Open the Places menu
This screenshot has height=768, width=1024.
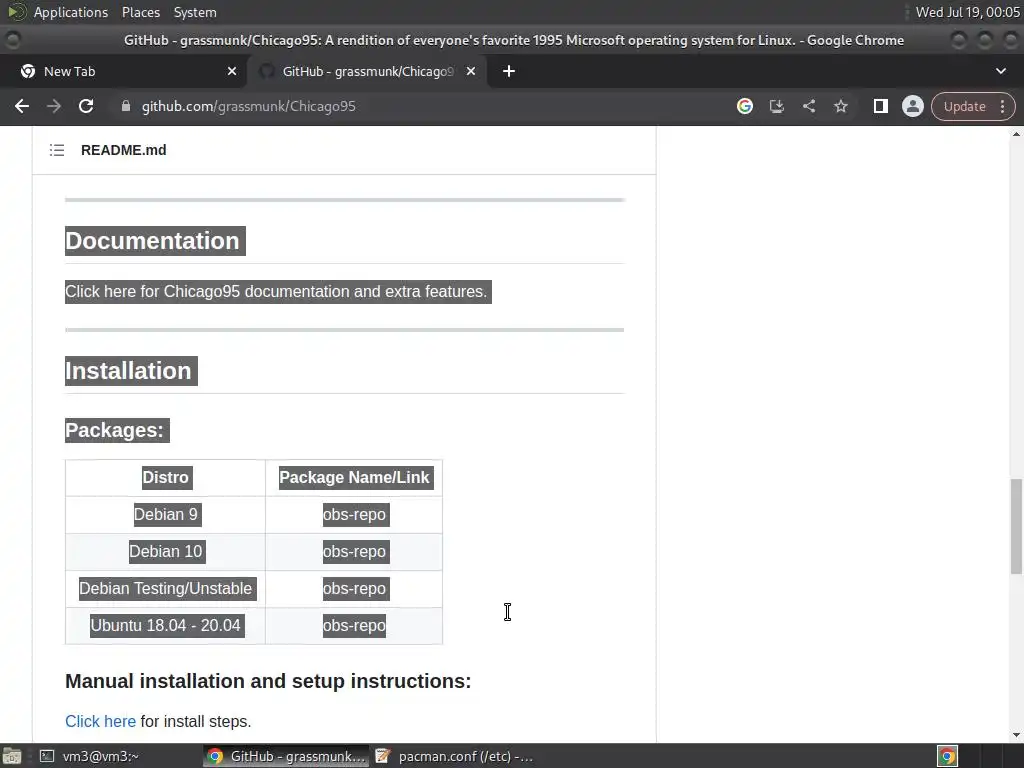point(140,12)
